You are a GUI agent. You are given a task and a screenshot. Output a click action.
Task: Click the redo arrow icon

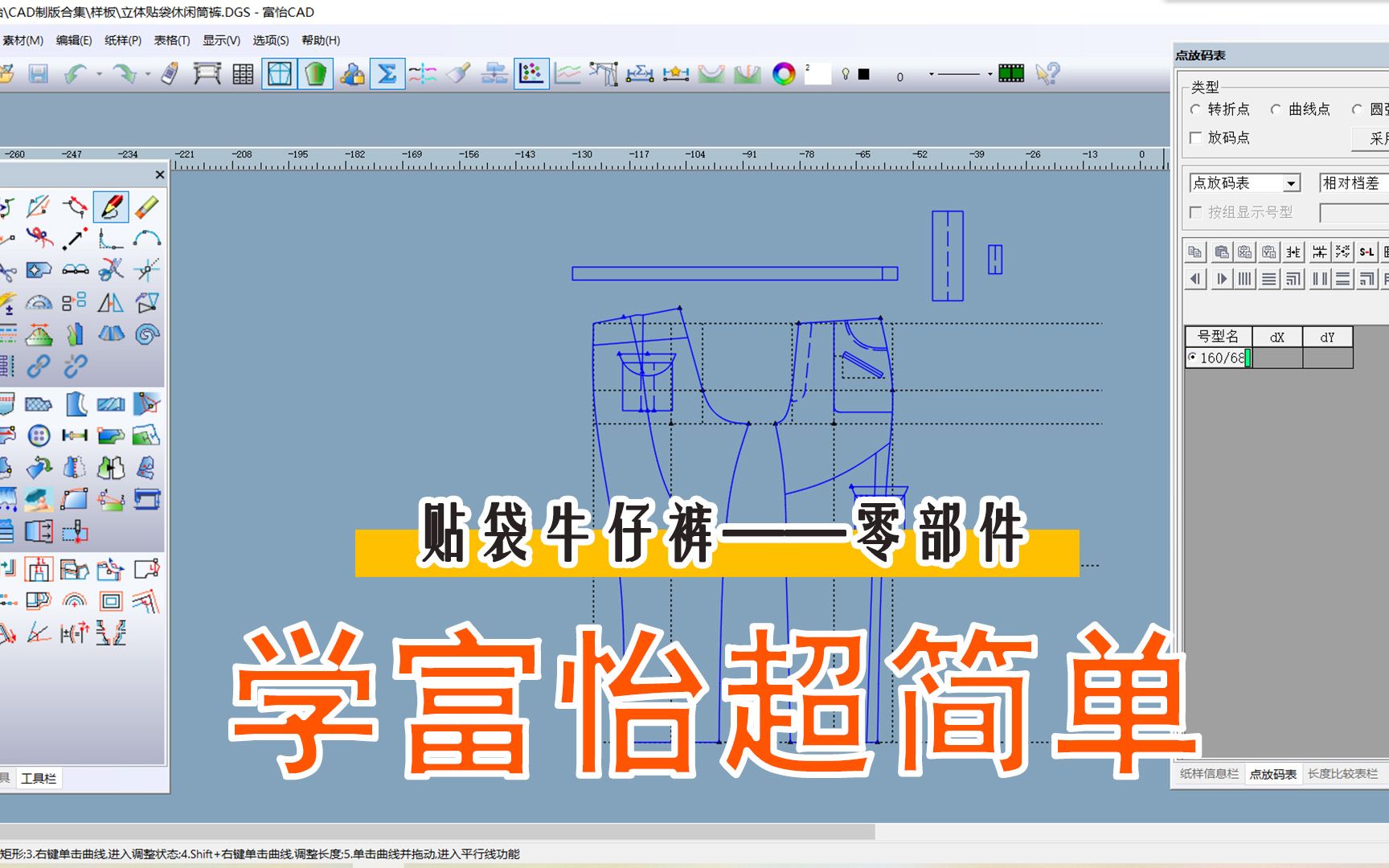pyautogui.click(x=125, y=74)
